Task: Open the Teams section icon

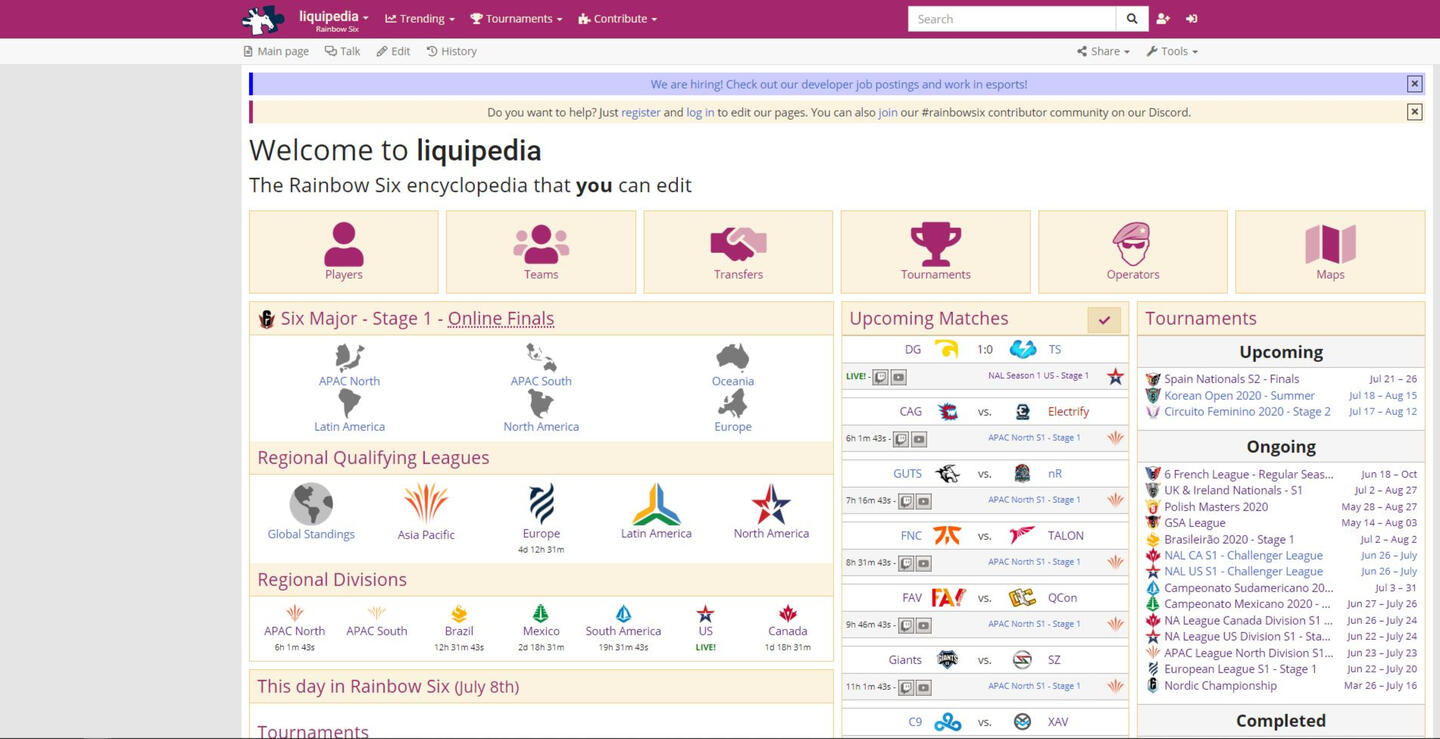Action: pyautogui.click(x=541, y=243)
